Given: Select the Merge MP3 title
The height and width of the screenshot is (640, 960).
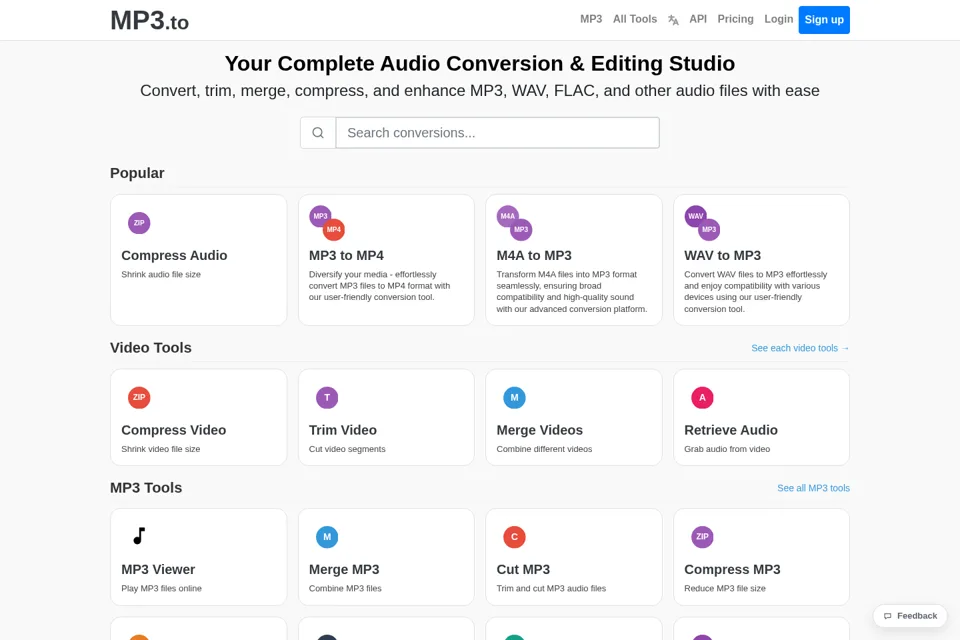Looking at the screenshot, I should pos(344,570).
